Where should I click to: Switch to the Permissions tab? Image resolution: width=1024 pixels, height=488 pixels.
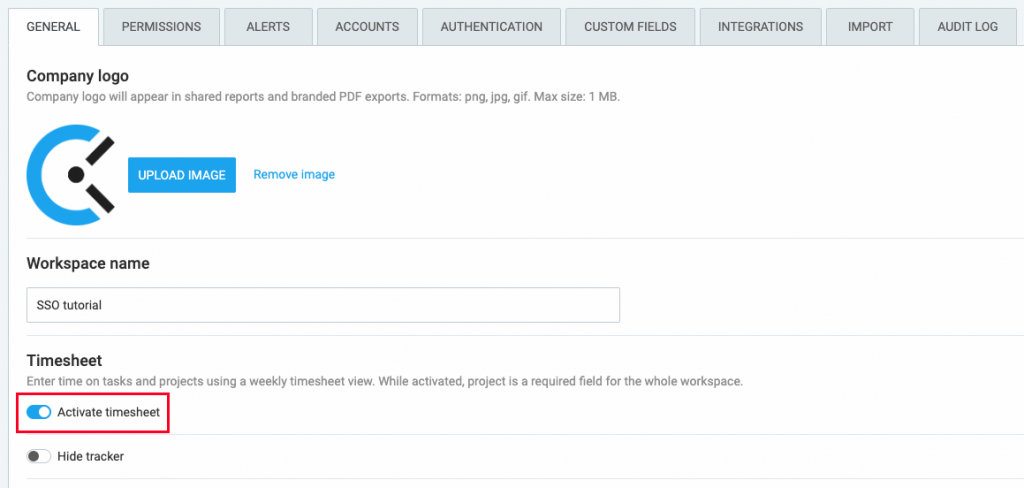pyautogui.click(x=161, y=27)
